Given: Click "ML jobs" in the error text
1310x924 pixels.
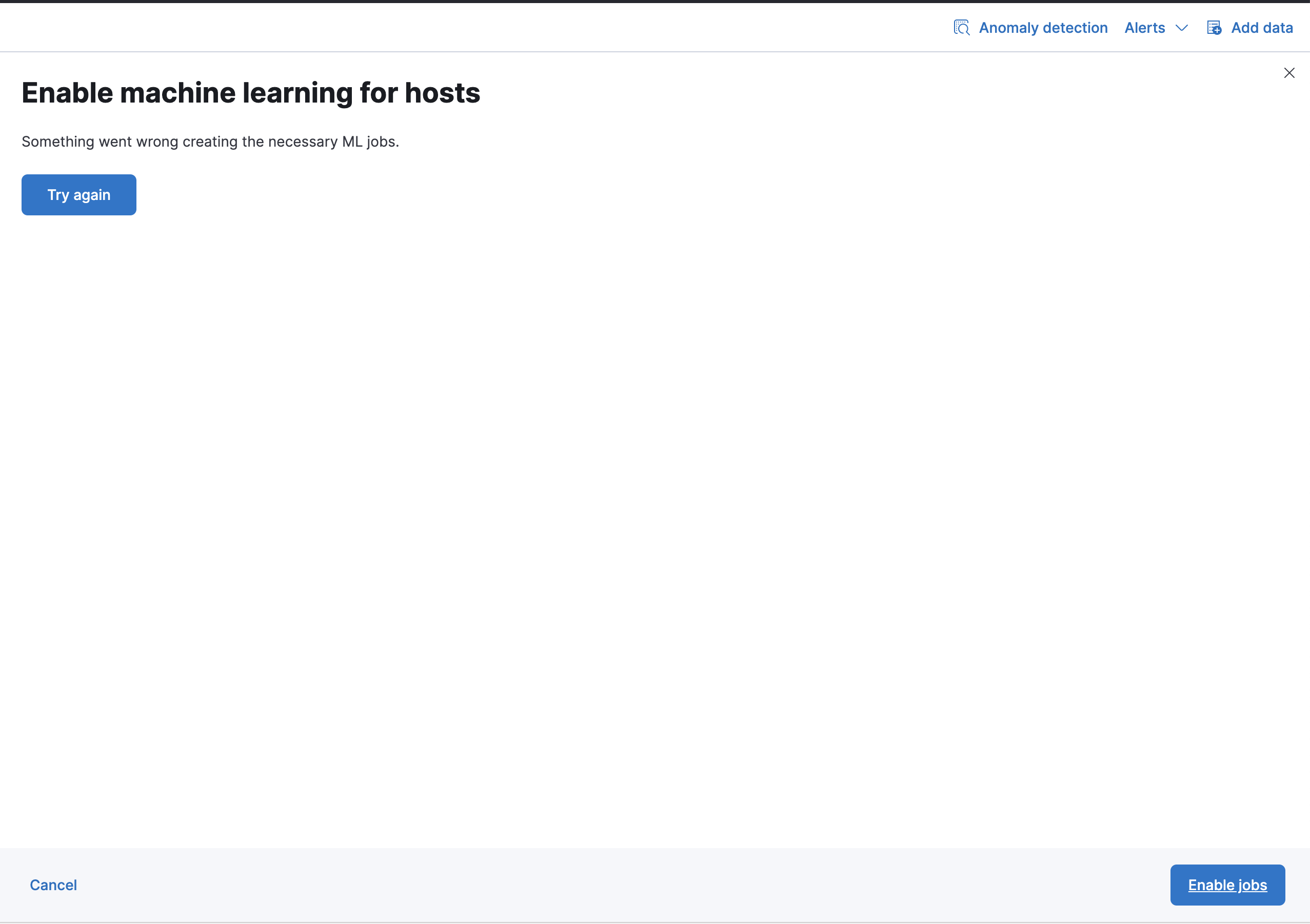Looking at the screenshot, I should 370,142.
